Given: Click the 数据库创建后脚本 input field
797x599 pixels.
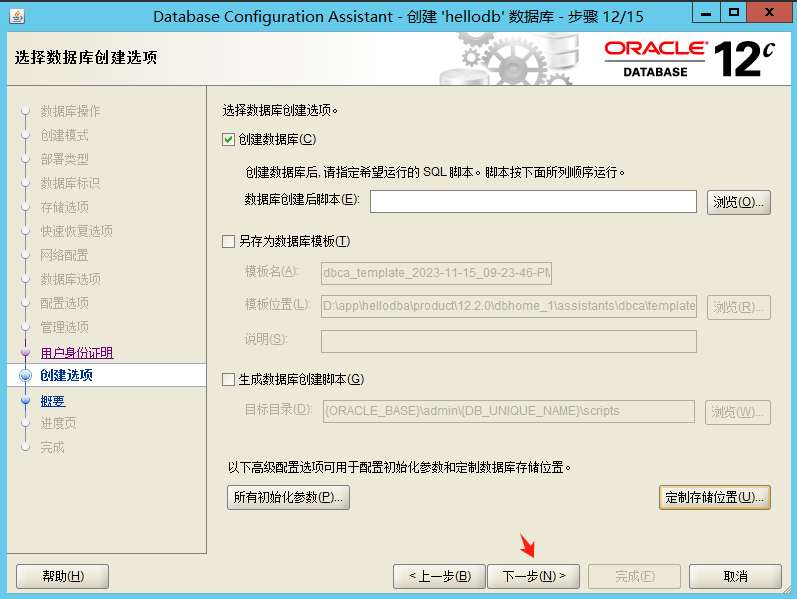Looking at the screenshot, I should [533, 201].
